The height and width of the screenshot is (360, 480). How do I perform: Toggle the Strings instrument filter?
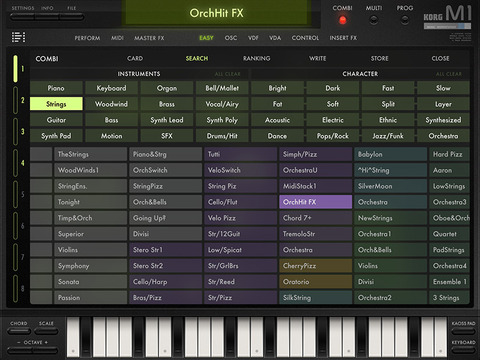pos(56,104)
